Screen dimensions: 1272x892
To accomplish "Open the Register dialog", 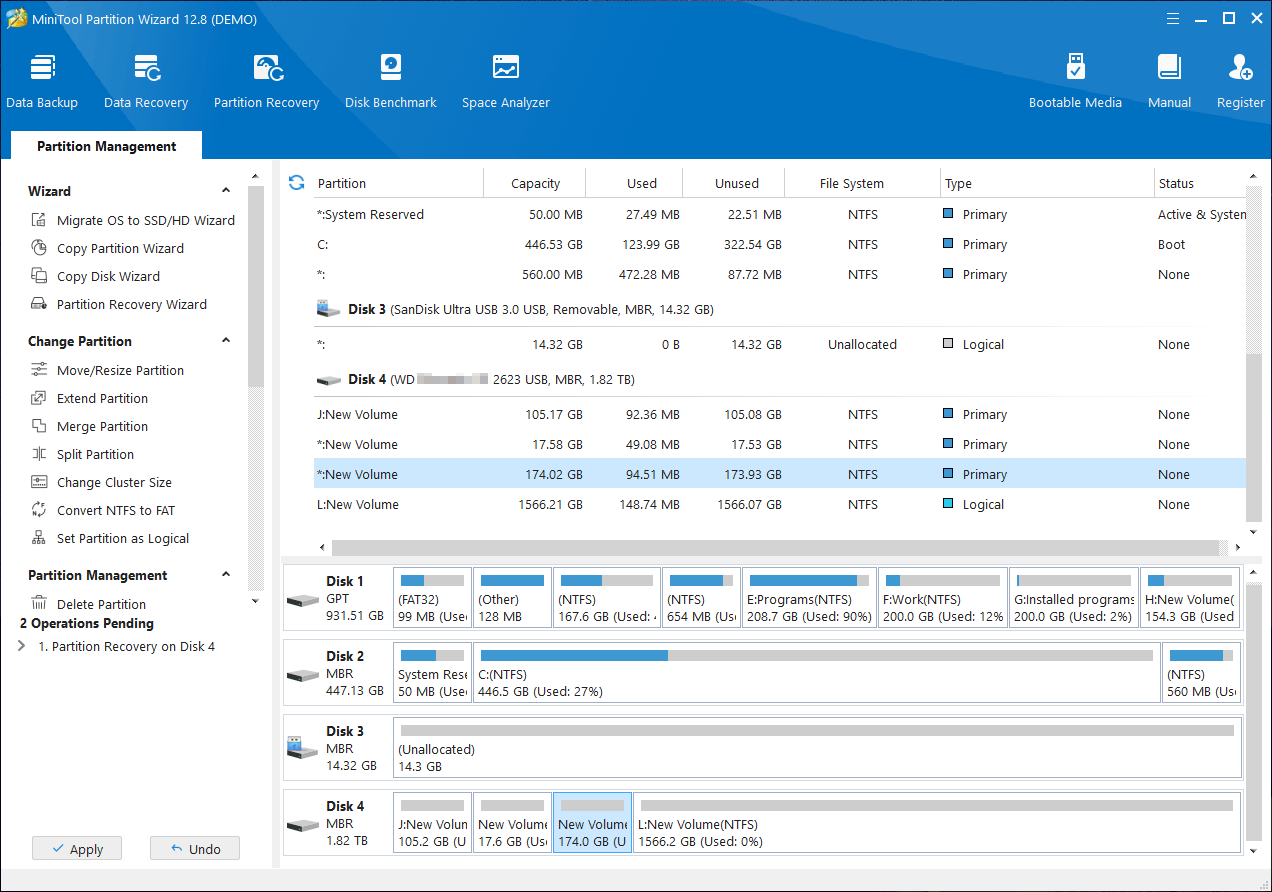I will [x=1240, y=82].
